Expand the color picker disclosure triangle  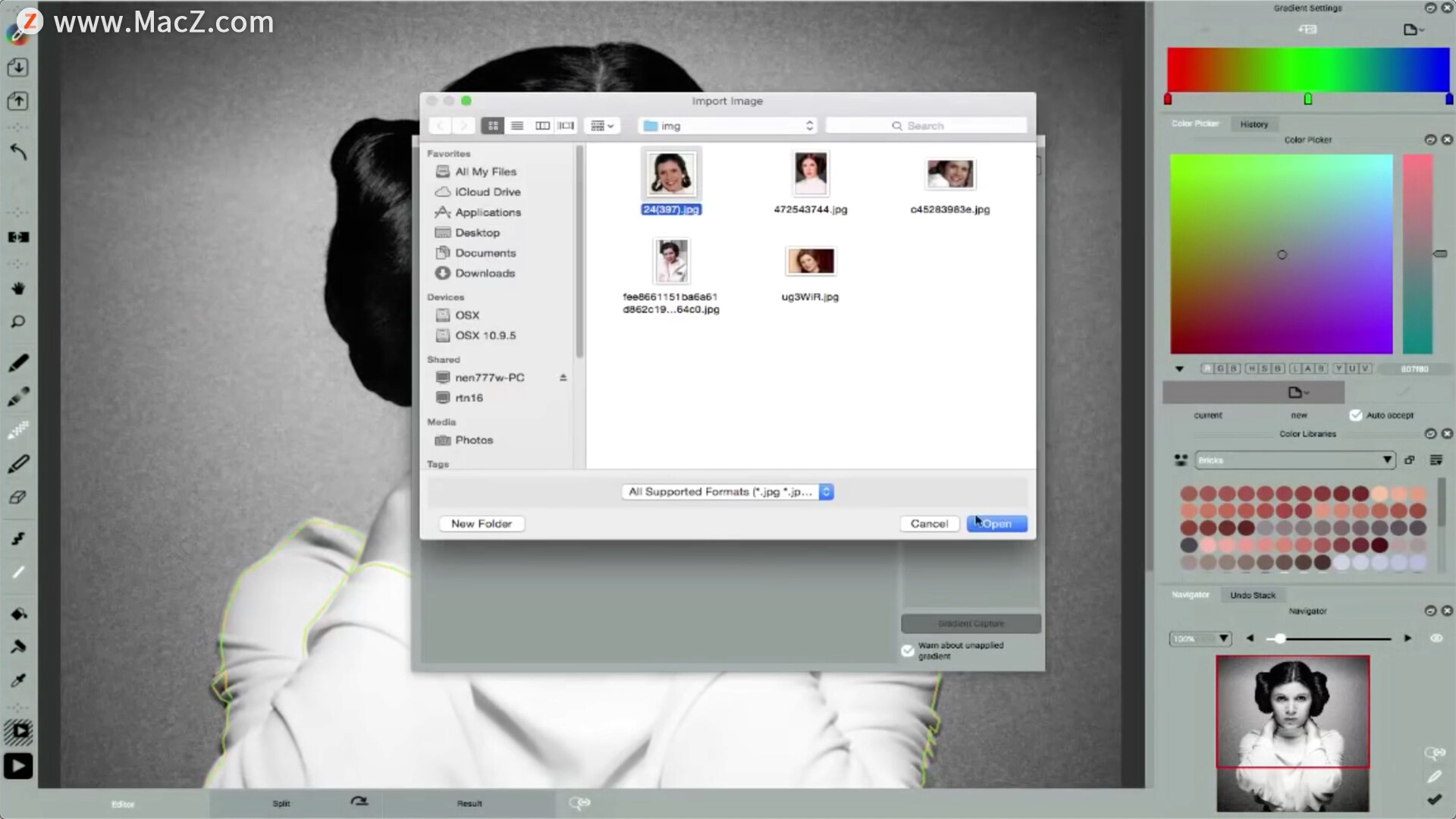point(1179,369)
